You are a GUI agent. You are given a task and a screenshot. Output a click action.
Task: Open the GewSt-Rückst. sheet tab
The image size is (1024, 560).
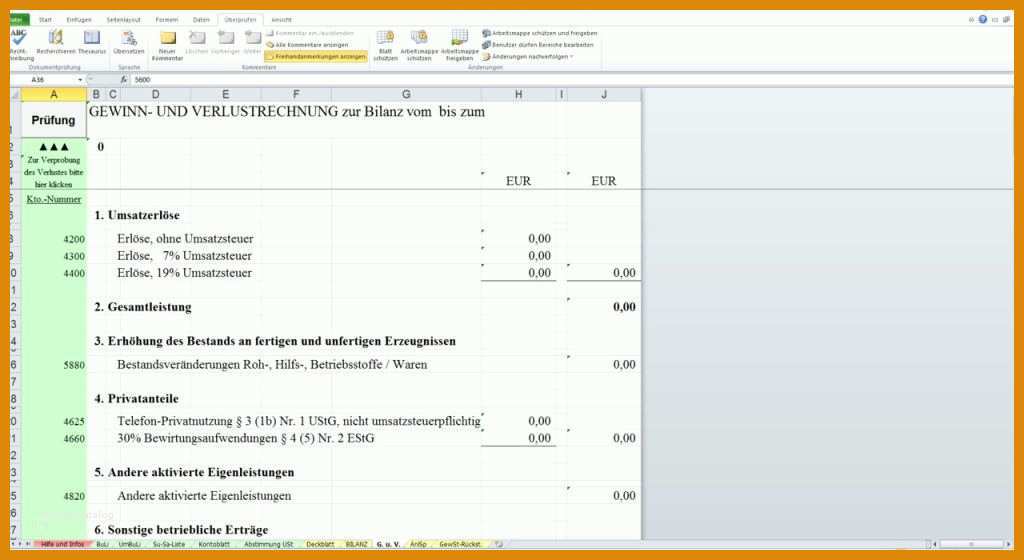point(460,544)
